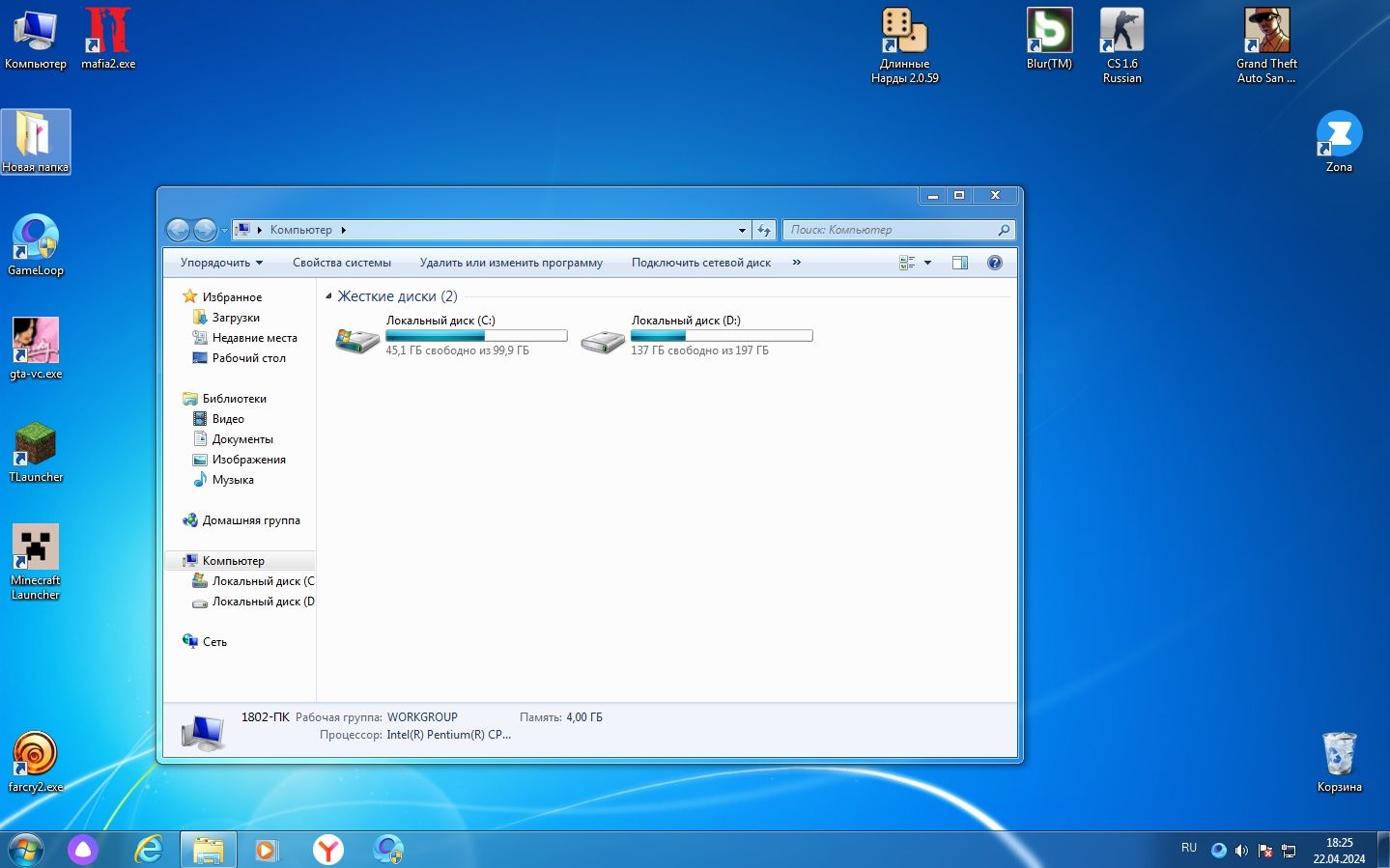Select the Blur(TM) desktop shortcut
Image resolution: width=1390 pixels, height=868 pixels.
[1049, 40]
